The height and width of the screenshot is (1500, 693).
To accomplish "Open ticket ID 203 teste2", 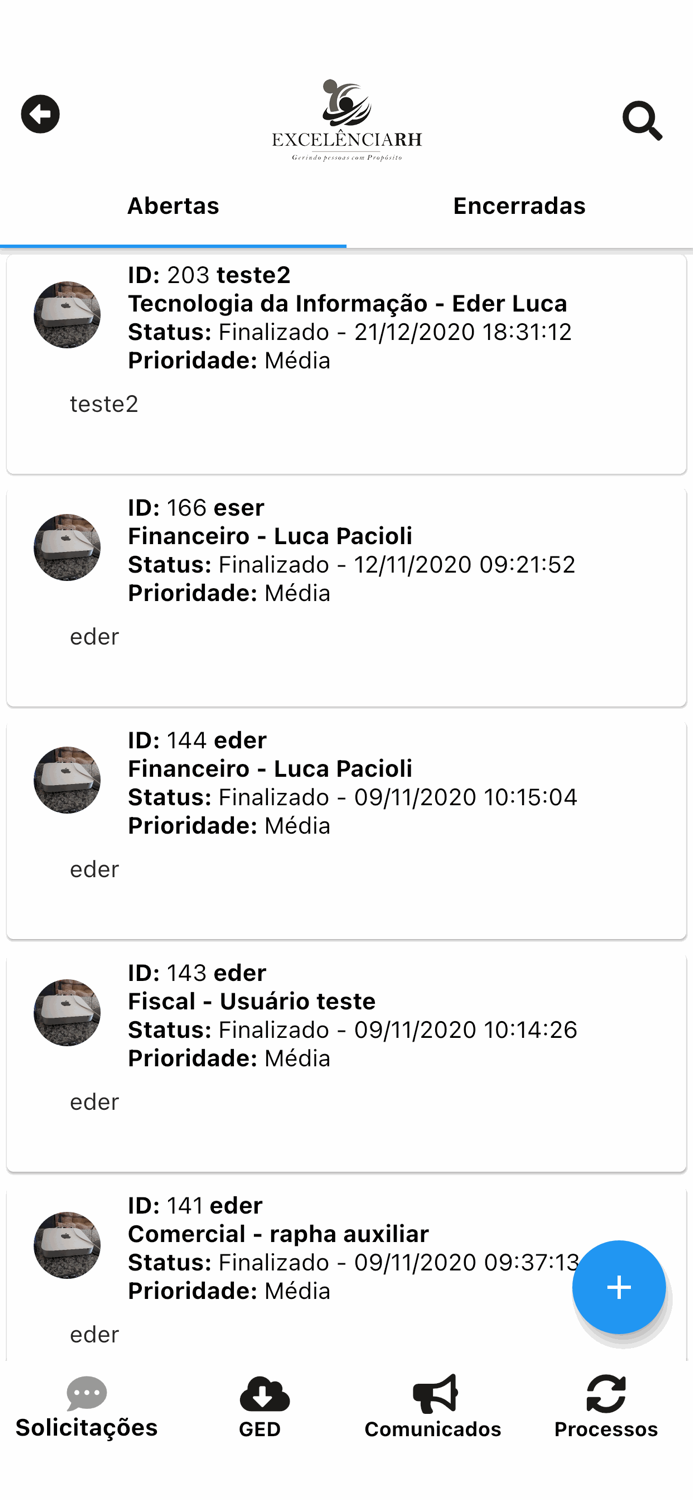I will point(346,360).
